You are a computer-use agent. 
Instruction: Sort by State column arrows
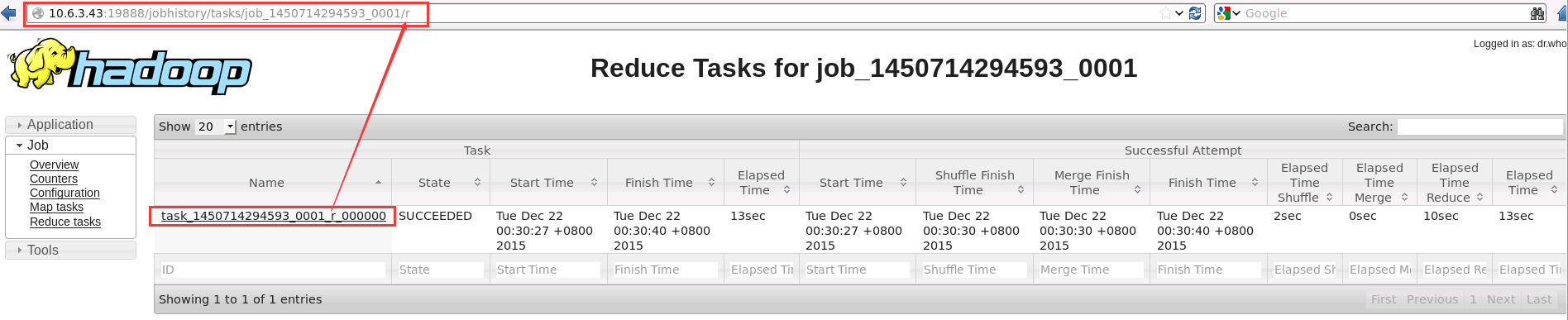coord(477,183)
